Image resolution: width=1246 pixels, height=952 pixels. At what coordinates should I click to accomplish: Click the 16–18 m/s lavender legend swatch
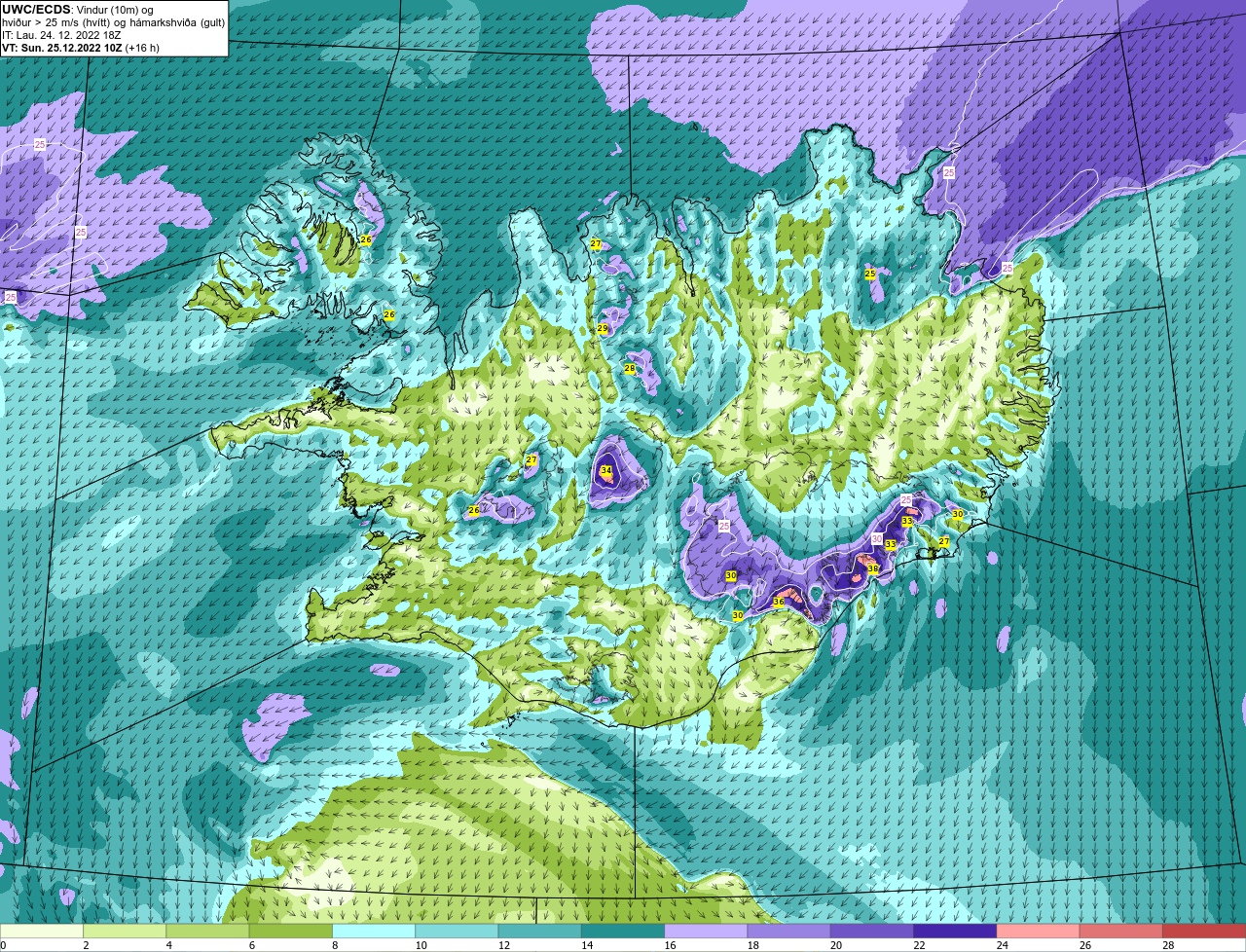pyautogui.click(x=706, y=931)
